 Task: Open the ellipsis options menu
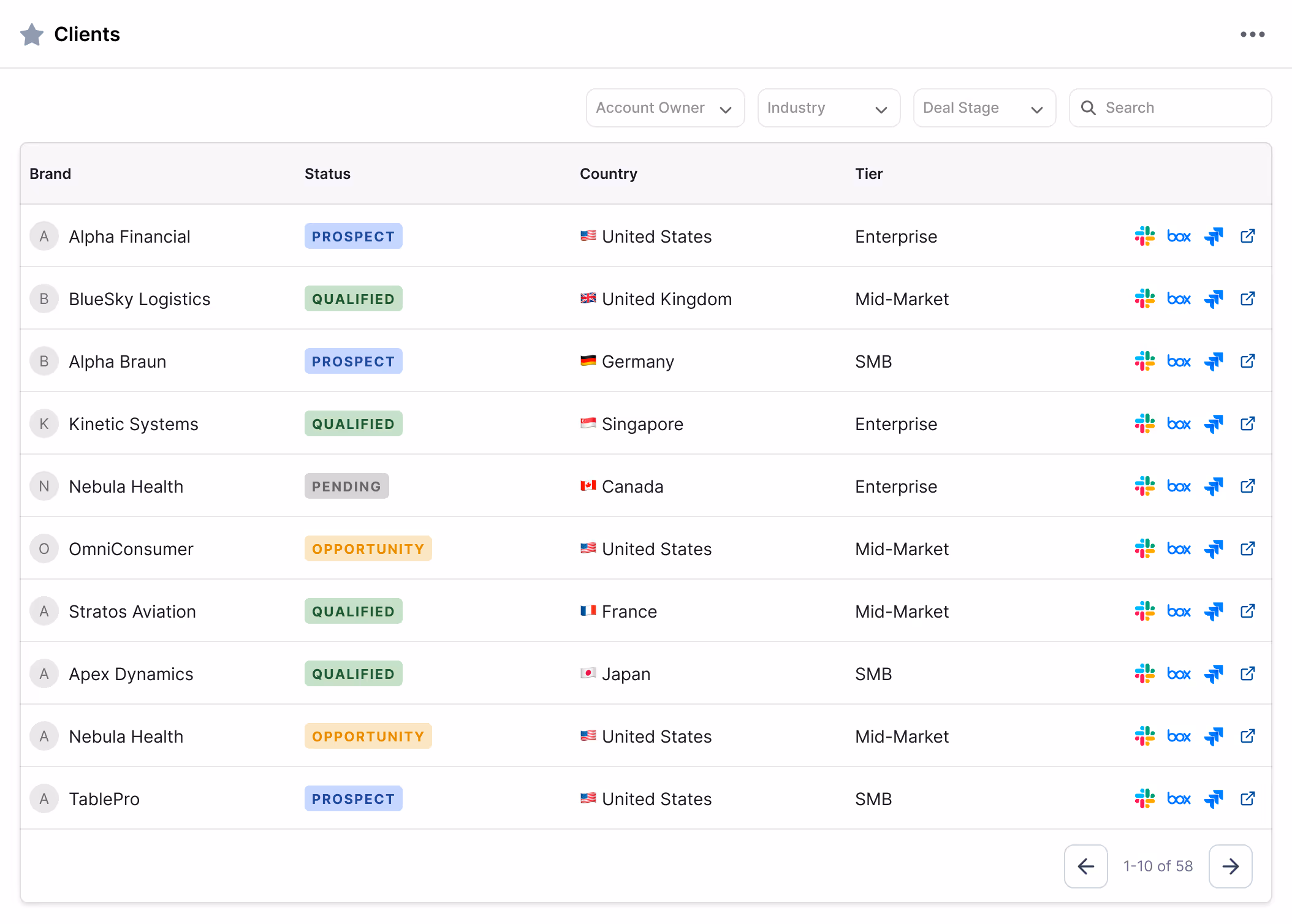pos(1252,34)
